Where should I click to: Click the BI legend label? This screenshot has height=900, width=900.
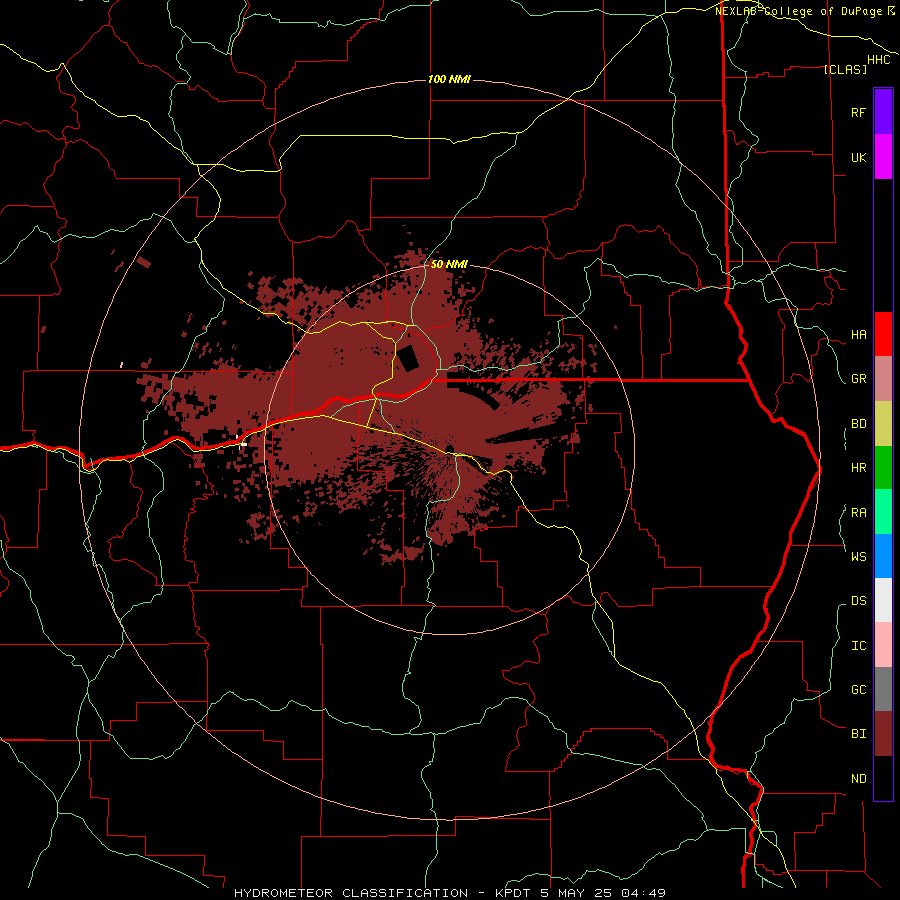(x=858, y=734)
